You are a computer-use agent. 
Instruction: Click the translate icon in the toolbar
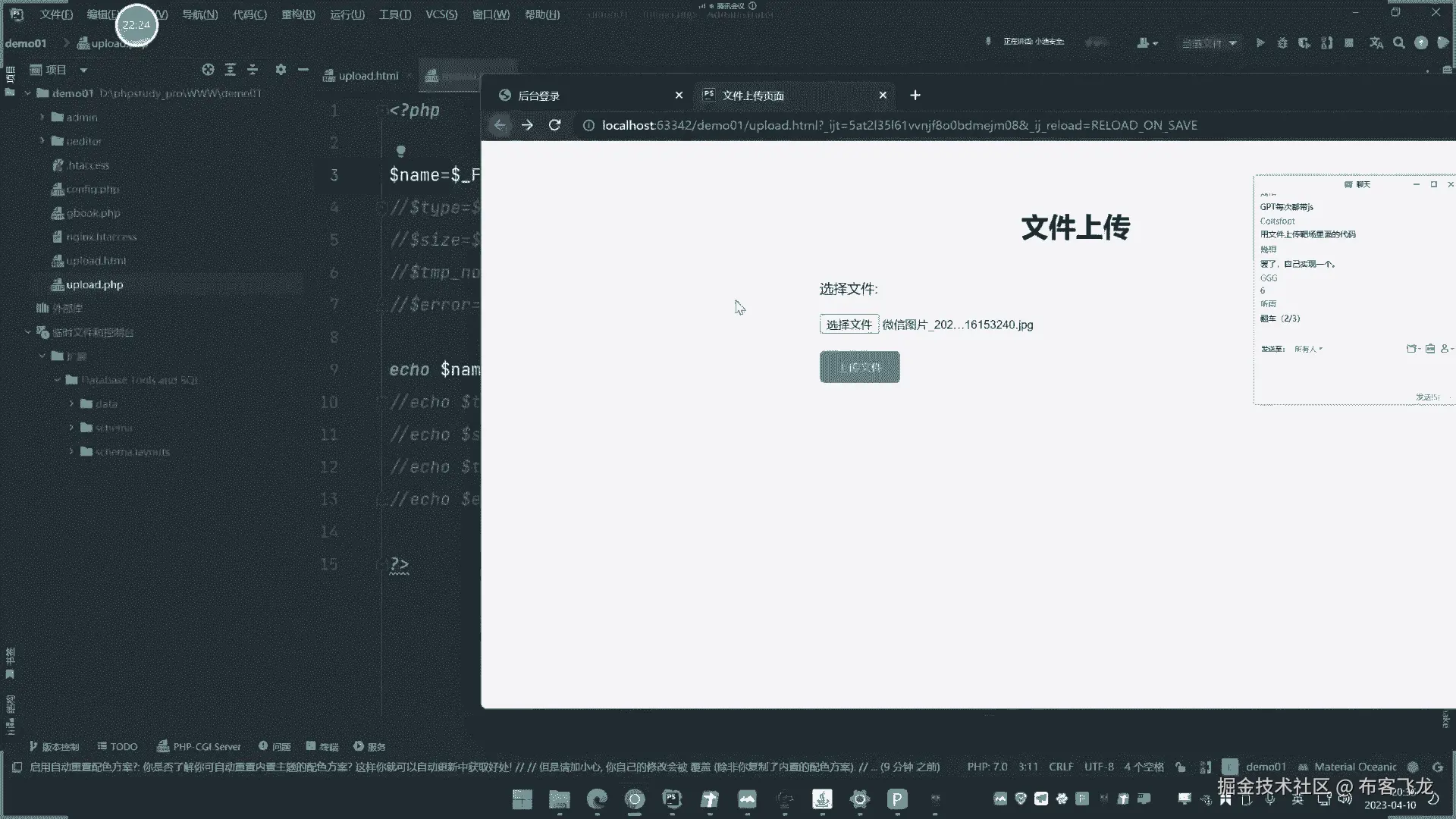click(x=1376, y=43)
